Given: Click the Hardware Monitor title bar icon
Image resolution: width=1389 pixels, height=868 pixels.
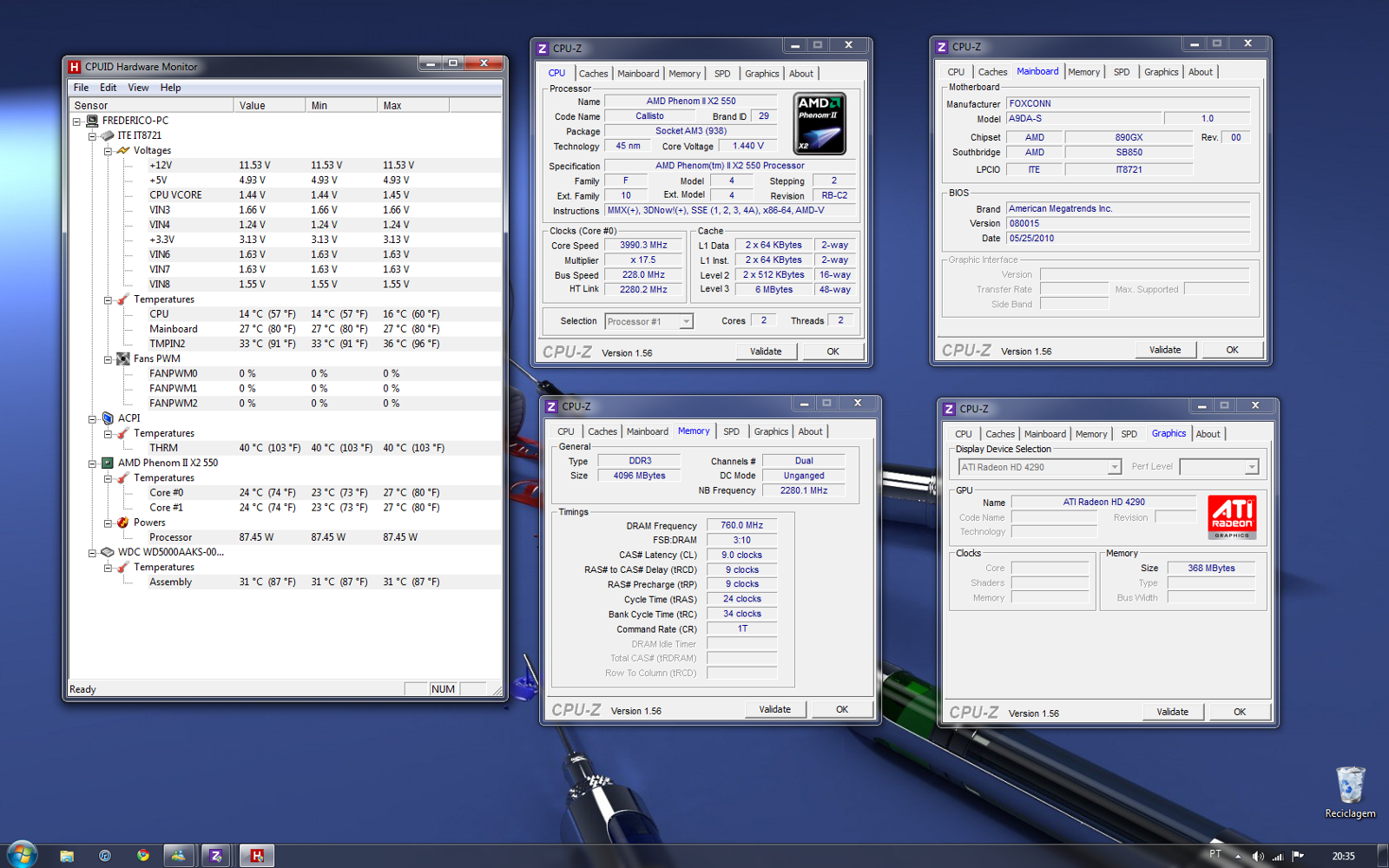Looking at the screenshot, I should coord(75,67).
